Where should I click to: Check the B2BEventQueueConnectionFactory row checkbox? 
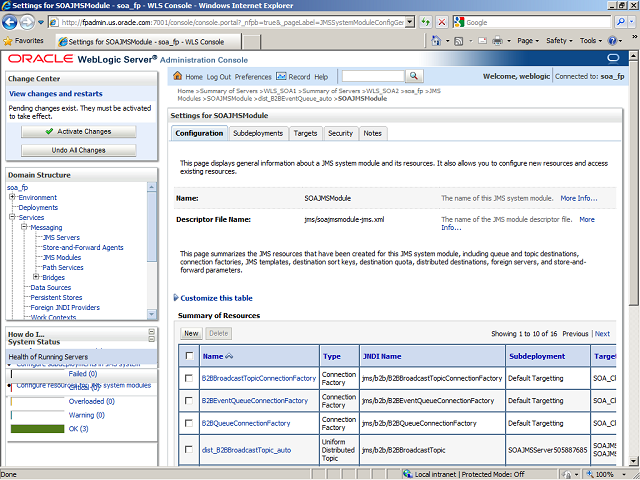(x=189, y=401)
